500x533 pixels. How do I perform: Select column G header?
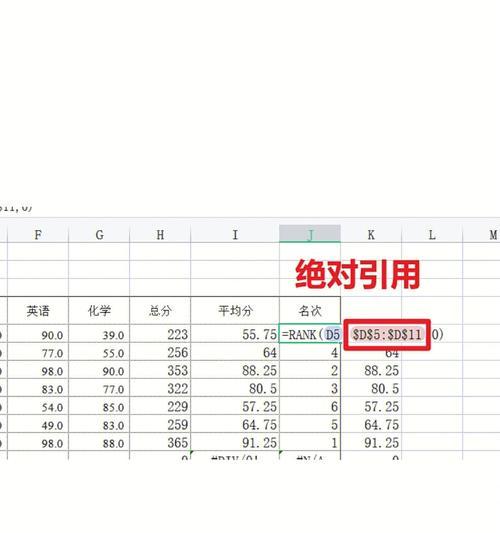tap(99, 234)
